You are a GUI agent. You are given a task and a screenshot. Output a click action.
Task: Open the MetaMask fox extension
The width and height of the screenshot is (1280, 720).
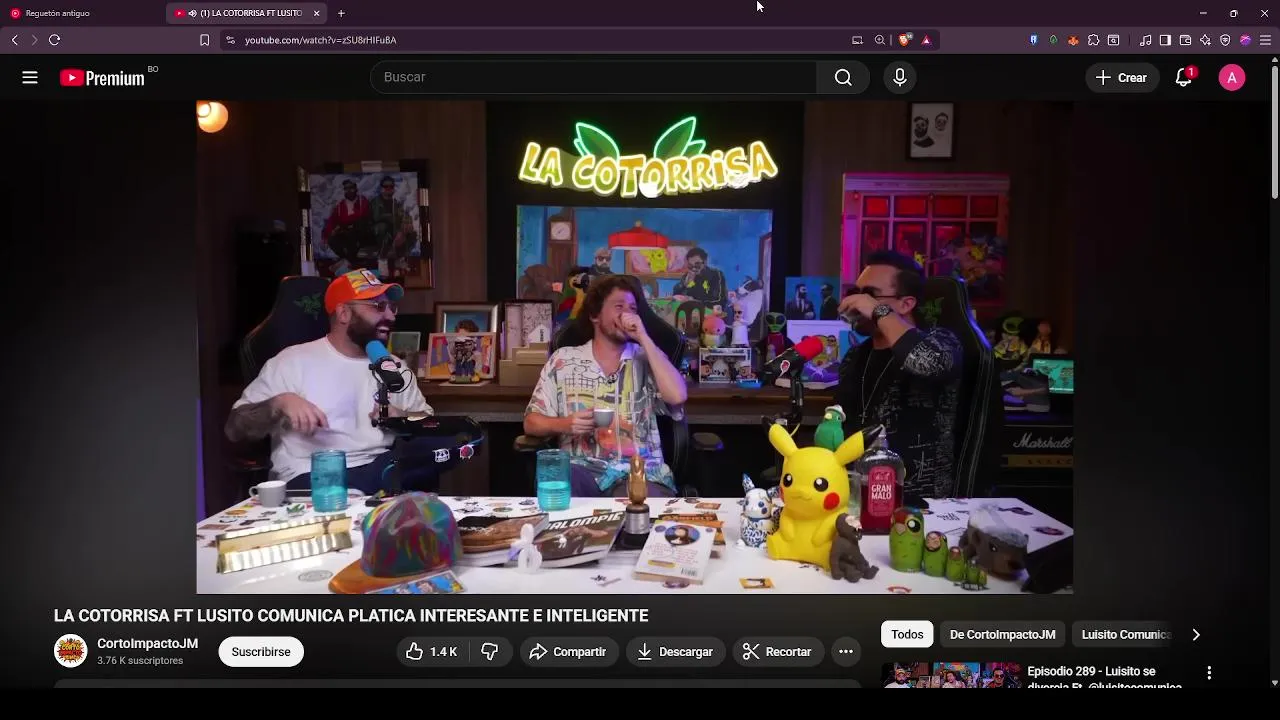(x=1073, y=40)
